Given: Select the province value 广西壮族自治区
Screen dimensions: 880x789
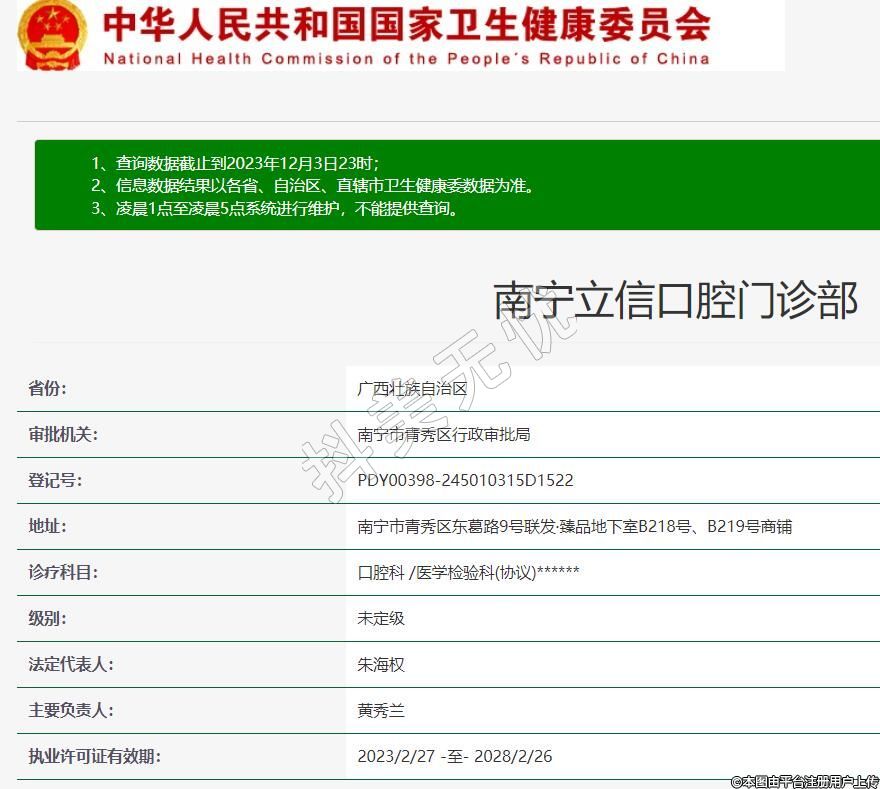Looking at the screenshot, I should tap(412, 389).
